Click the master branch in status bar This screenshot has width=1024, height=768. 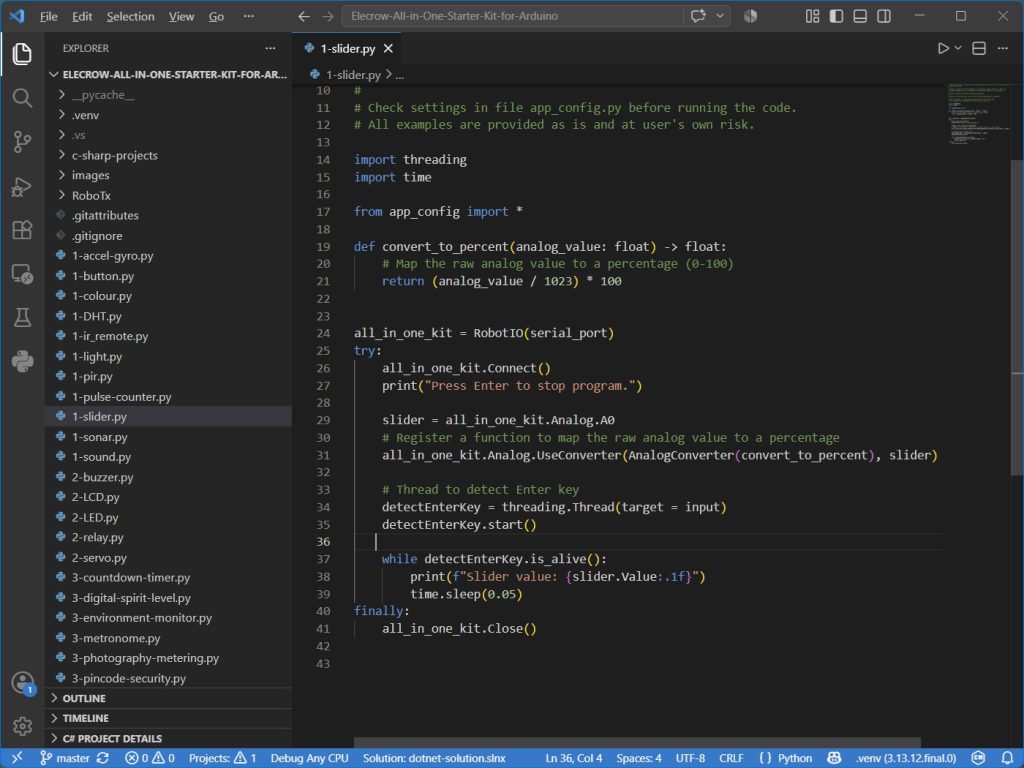tap(65, 758)
